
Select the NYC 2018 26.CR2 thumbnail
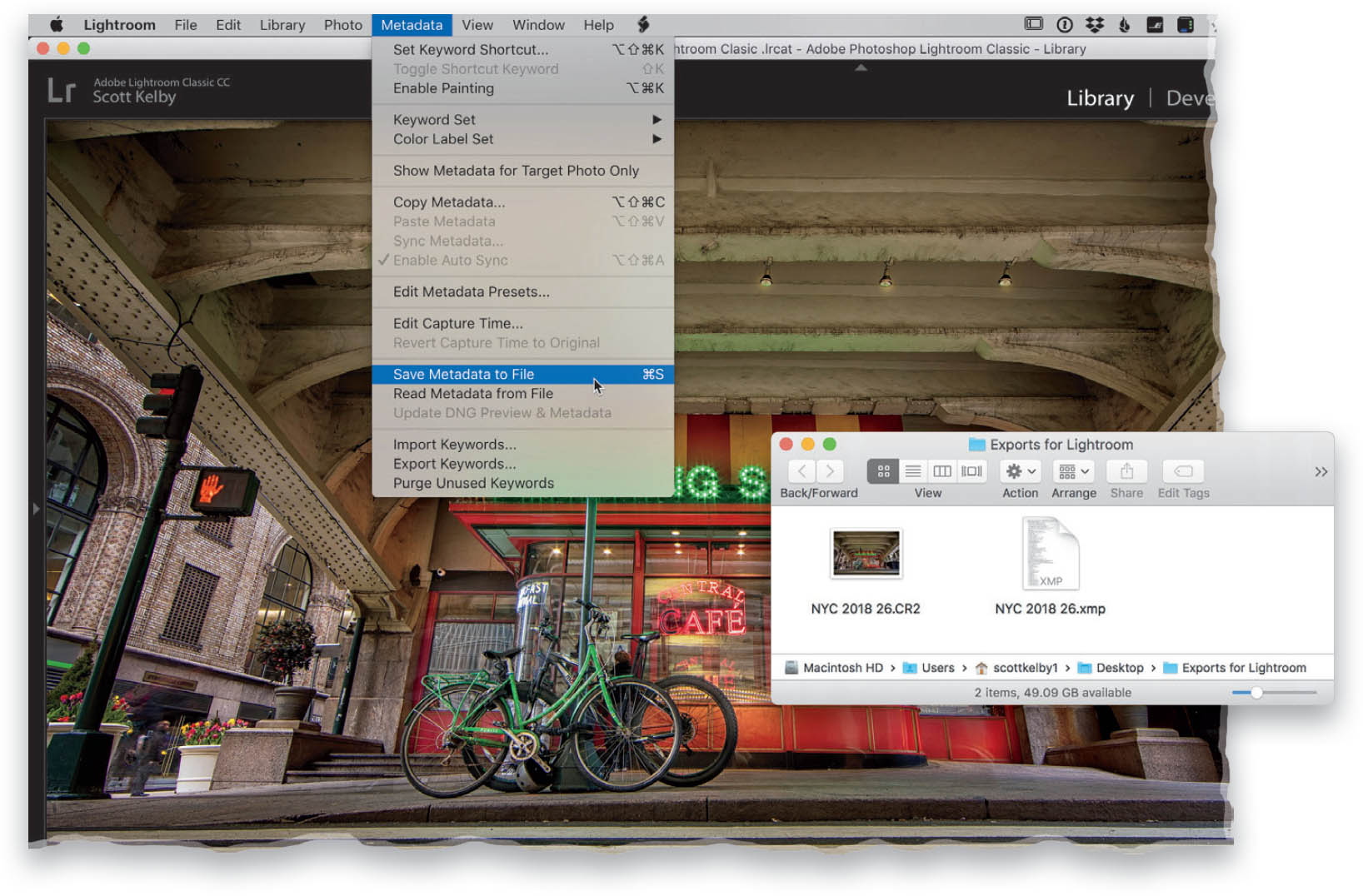click(866, 553)
